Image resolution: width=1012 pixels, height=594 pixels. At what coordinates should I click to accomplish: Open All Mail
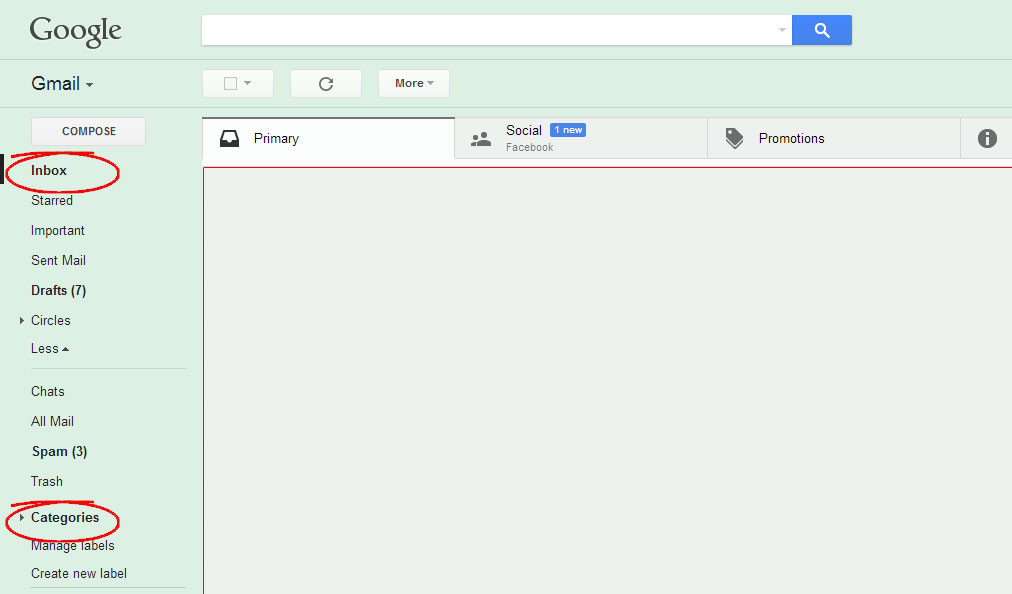52,422
